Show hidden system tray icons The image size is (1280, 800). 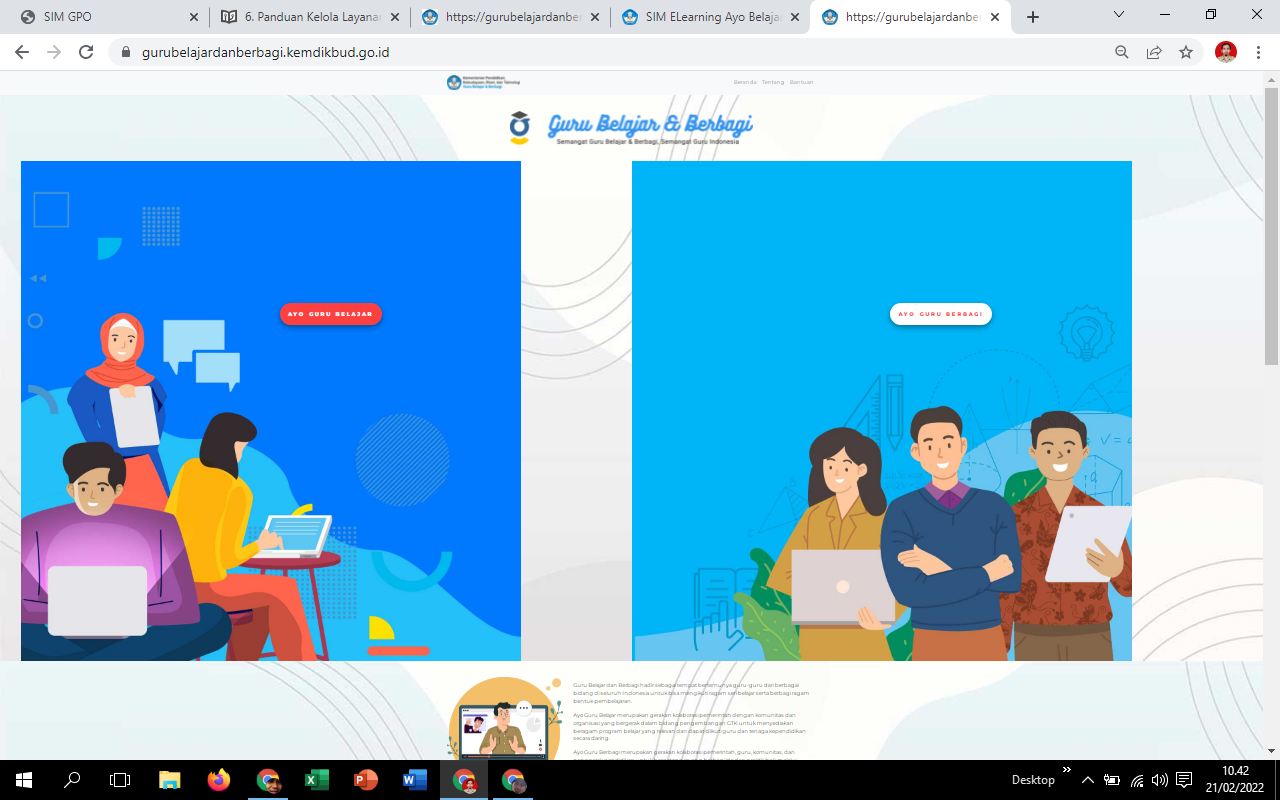pos(1087,780)
